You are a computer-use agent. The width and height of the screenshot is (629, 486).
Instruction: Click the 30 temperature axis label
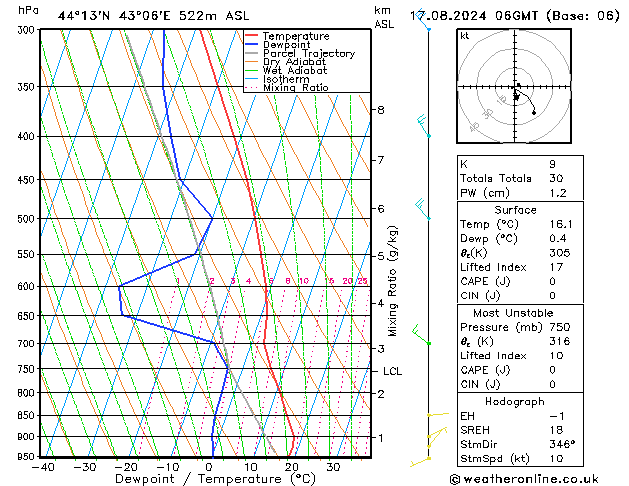[x=333, y=467]
